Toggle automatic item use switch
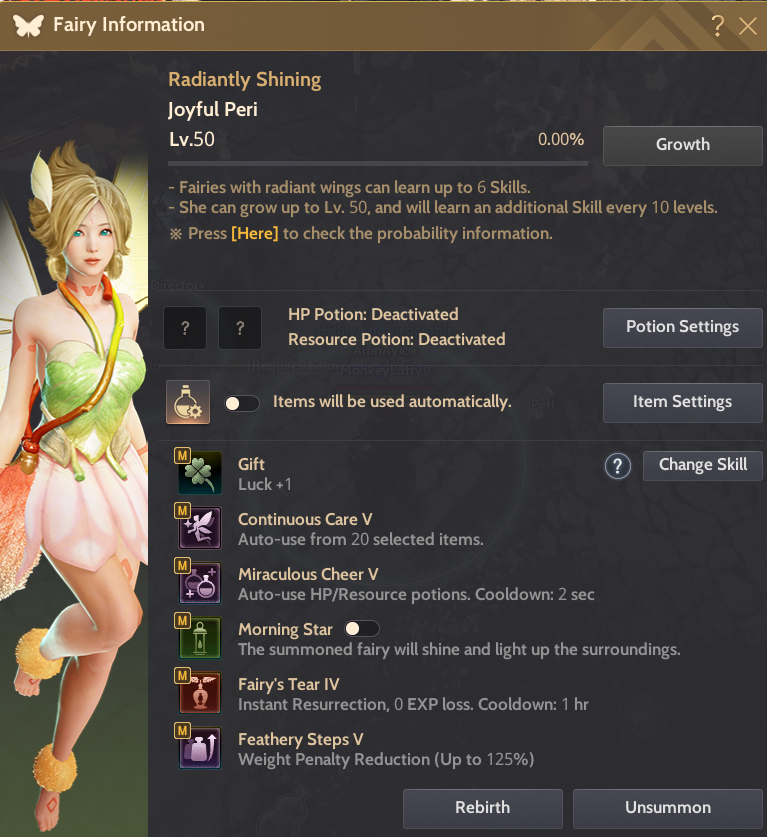767x837 pixels. (x=242, y=404)
